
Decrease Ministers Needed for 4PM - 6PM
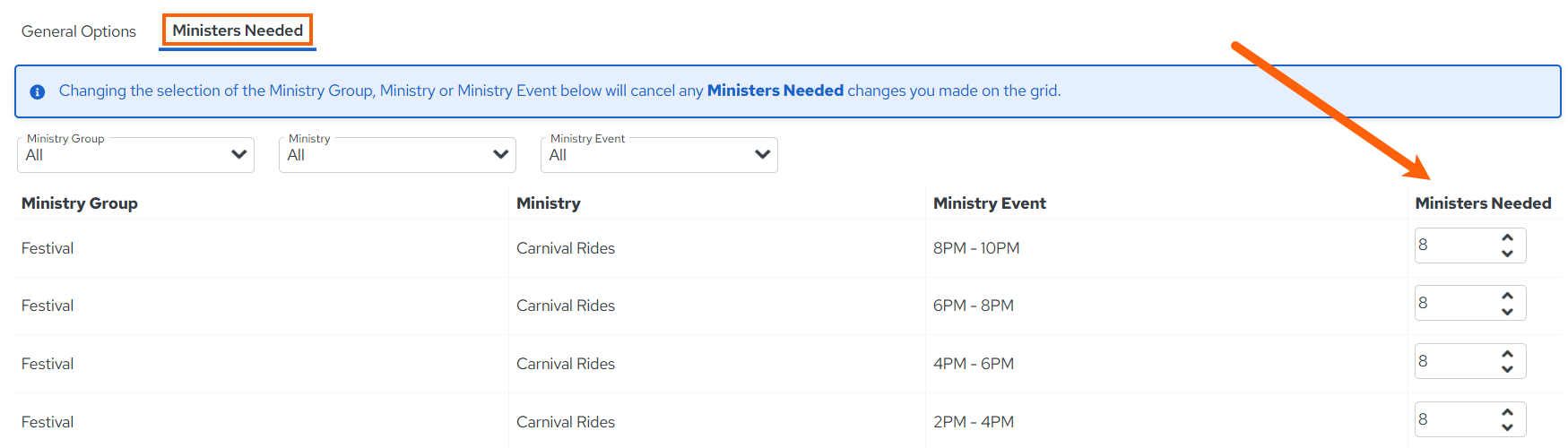pyautogui.click(x=1507, y=370)
